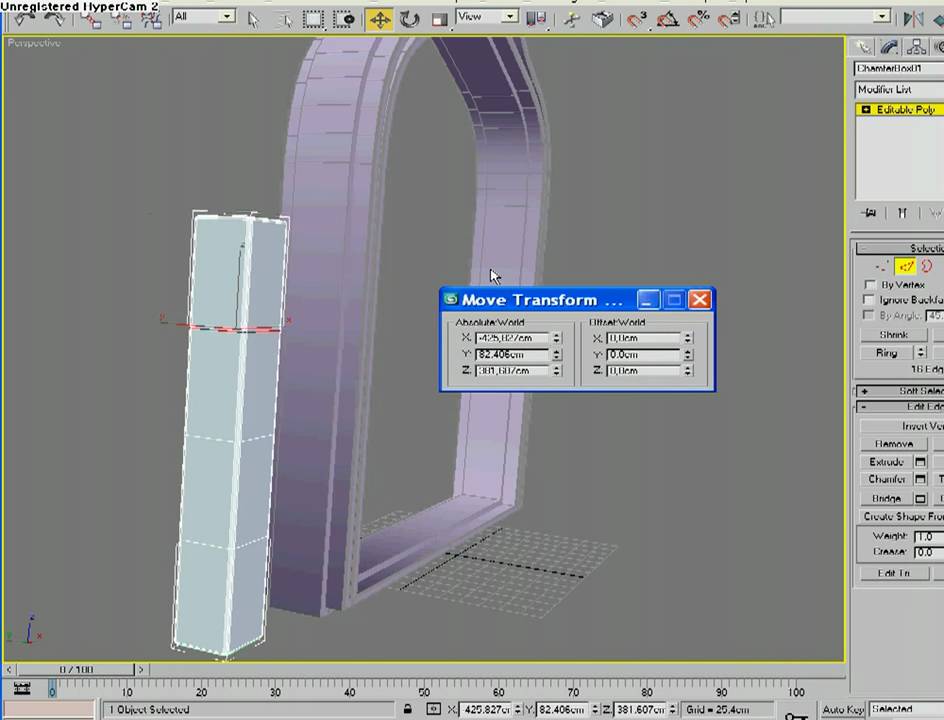
Task: Open Bridge settings dialog box icon
Action: [920, 498]
